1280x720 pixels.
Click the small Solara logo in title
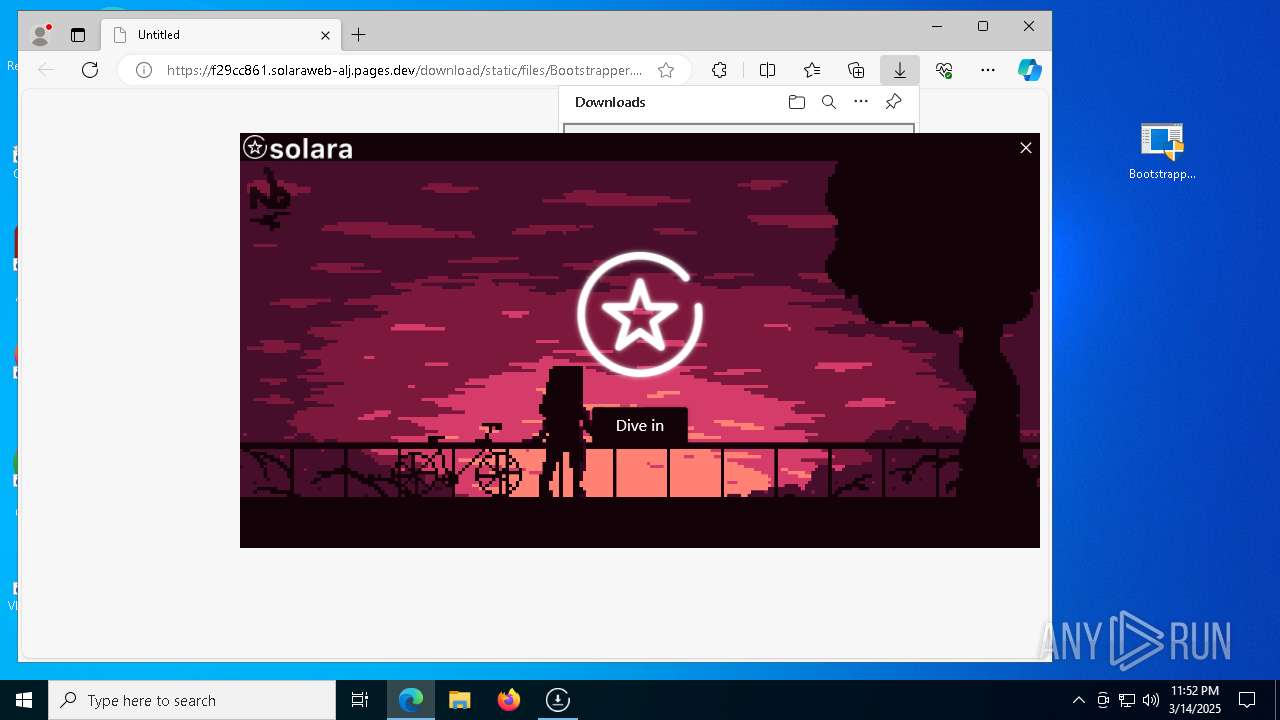[255, 148]
